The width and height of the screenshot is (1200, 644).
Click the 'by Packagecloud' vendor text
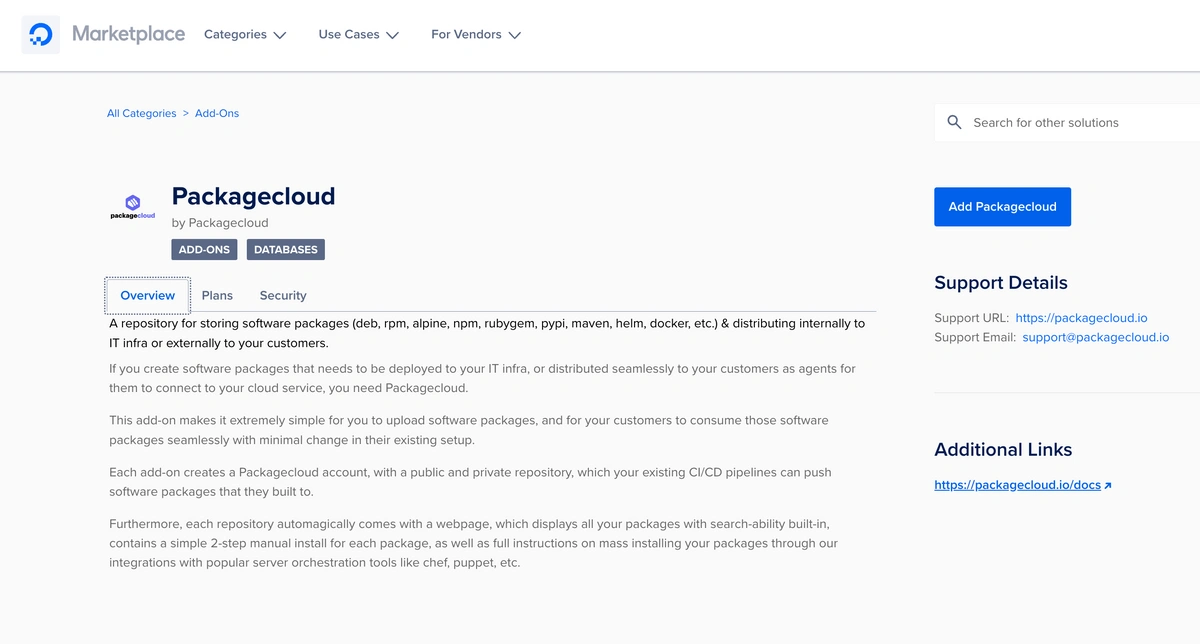pos(220,223)
